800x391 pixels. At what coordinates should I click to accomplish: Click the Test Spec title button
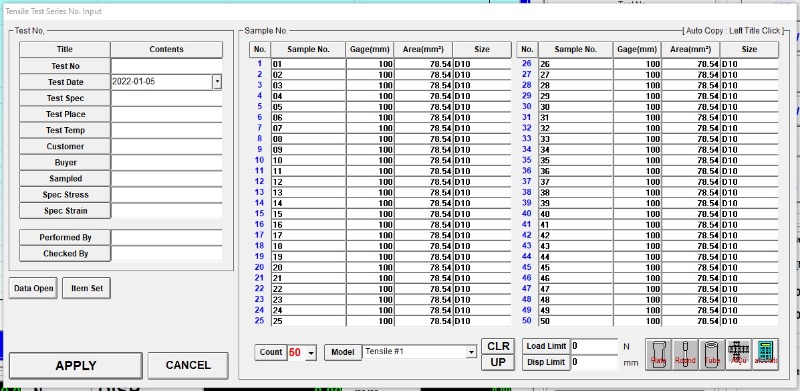(x=65, y=98)
